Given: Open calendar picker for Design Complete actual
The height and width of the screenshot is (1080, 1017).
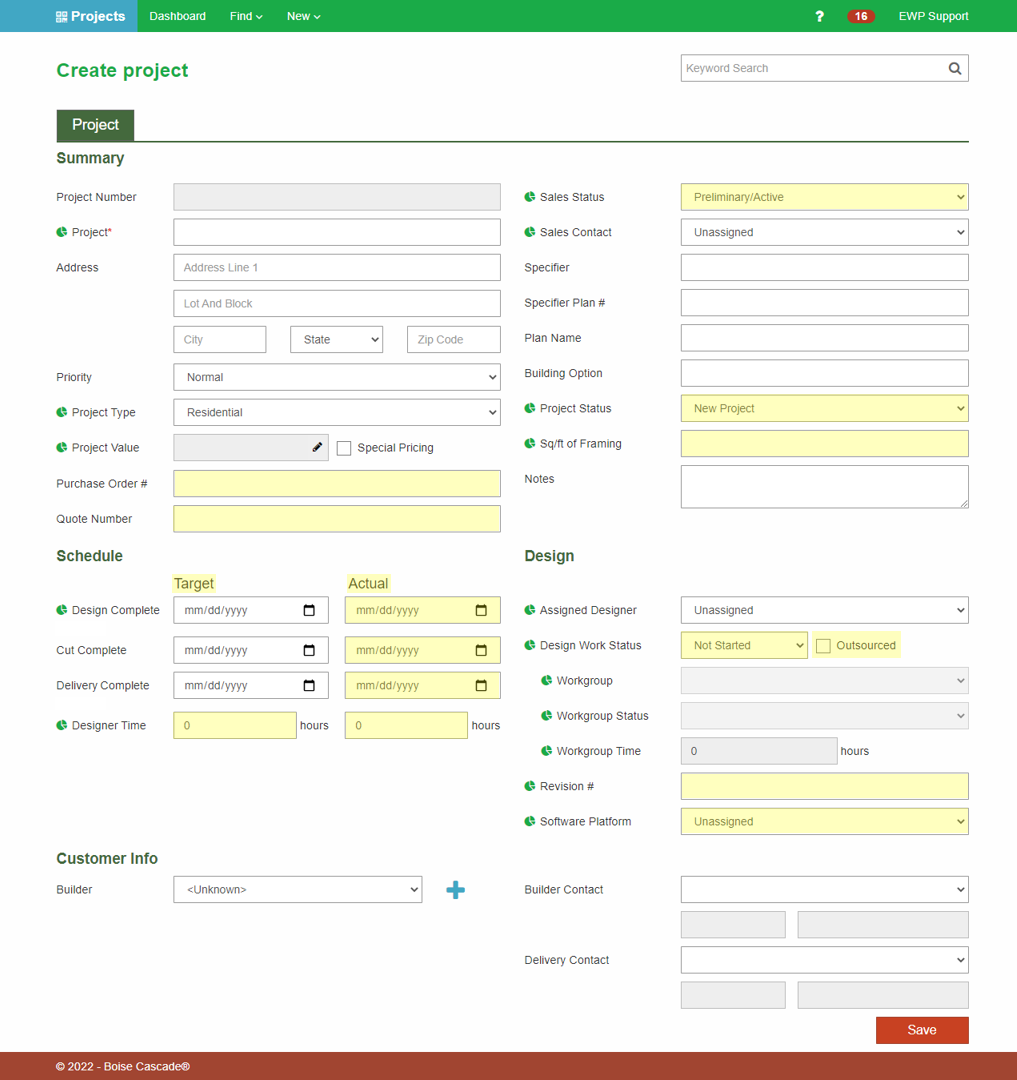Looking at the screenshot, I should point(481,610).
